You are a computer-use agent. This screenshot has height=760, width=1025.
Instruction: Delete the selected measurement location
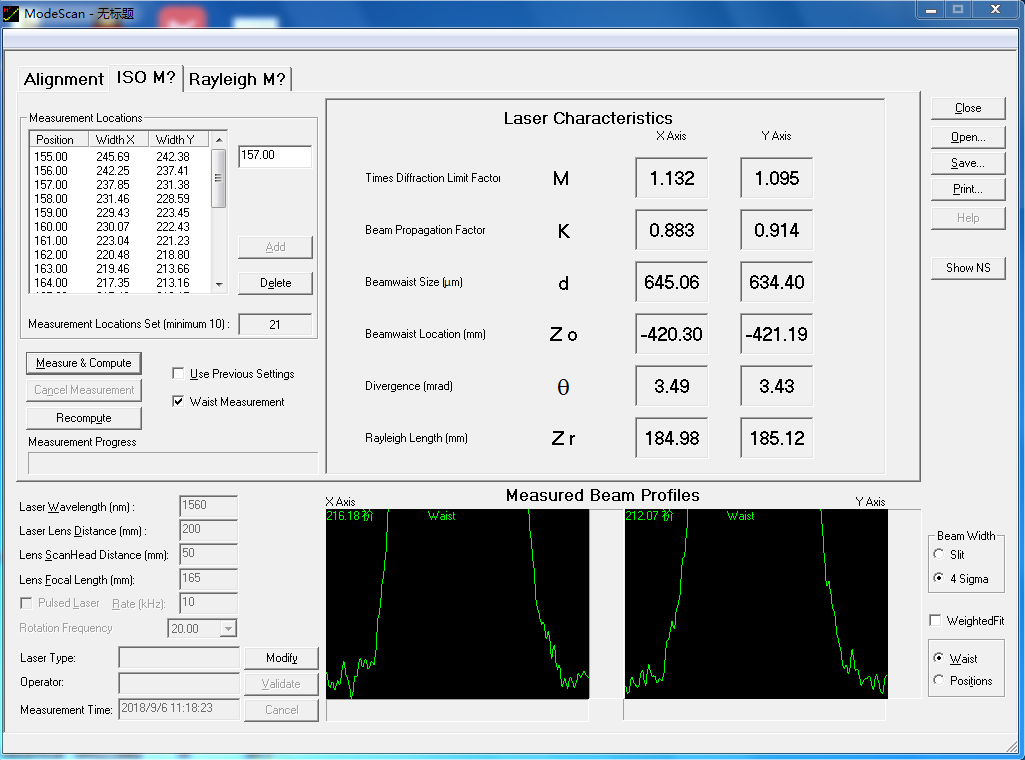click(275, 283)
